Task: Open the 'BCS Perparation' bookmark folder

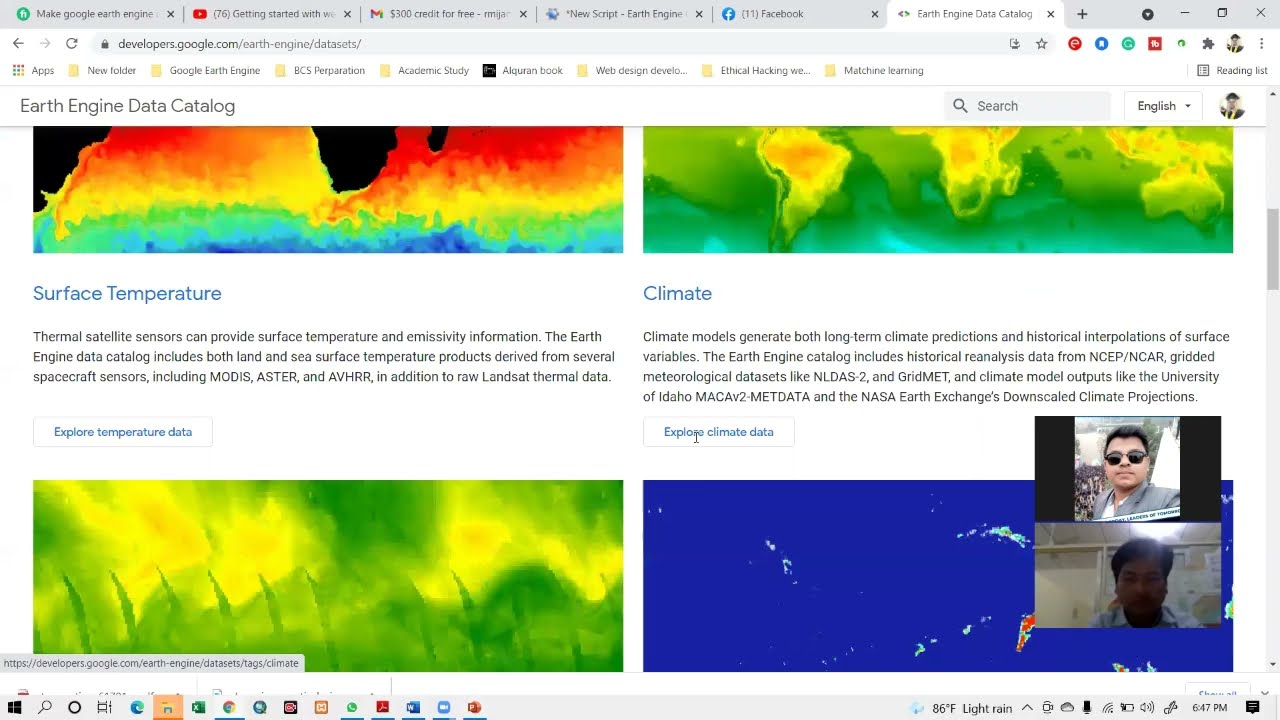Action: click(319, 71)
